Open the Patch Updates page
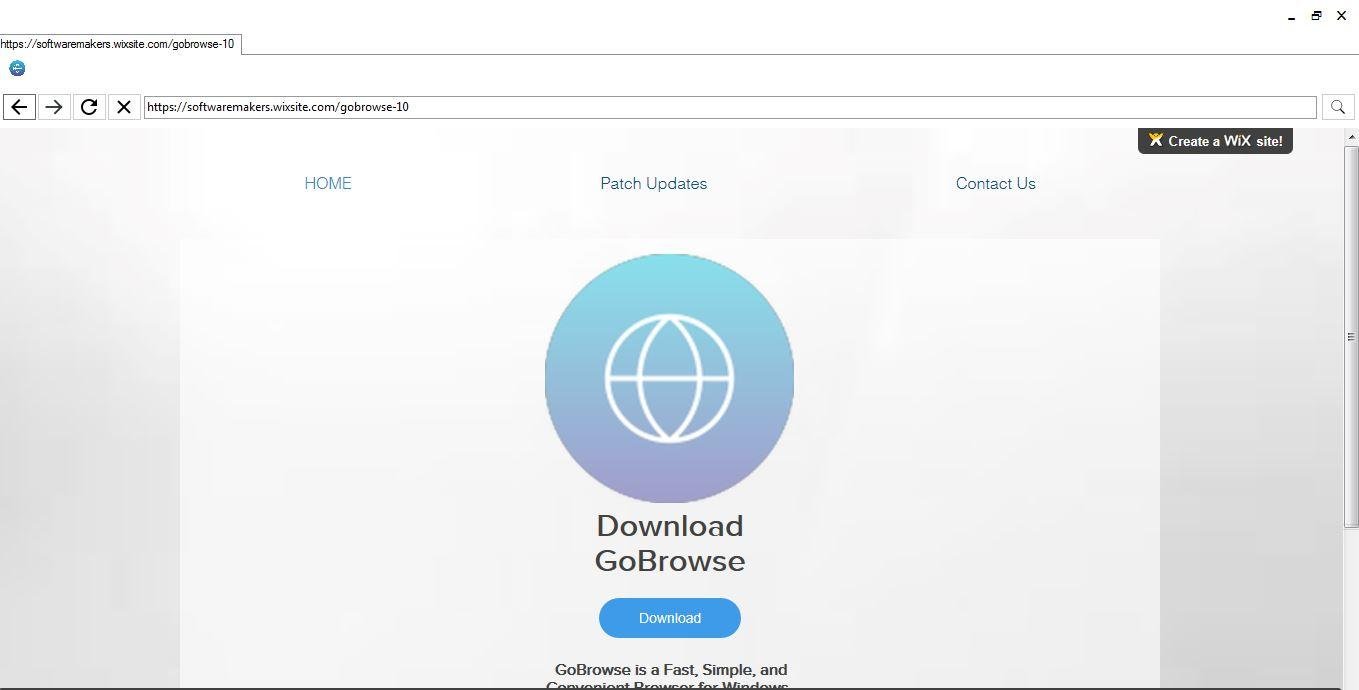Image resolution: width=1359 pixels, height=690 pixels. pos(653,183)
